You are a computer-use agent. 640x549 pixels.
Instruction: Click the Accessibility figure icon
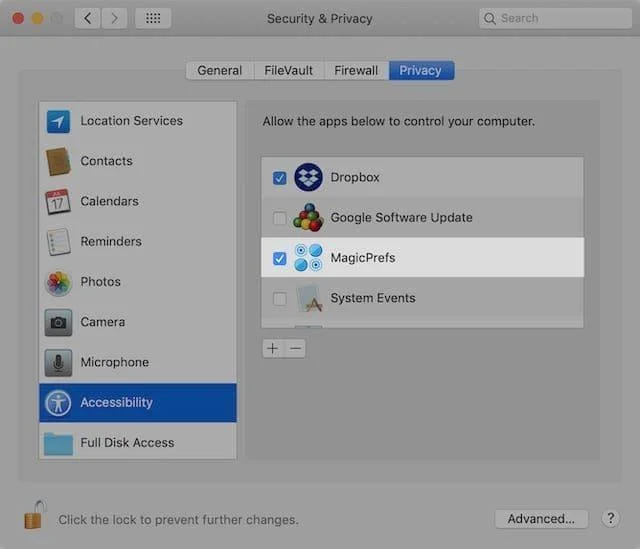58,403
